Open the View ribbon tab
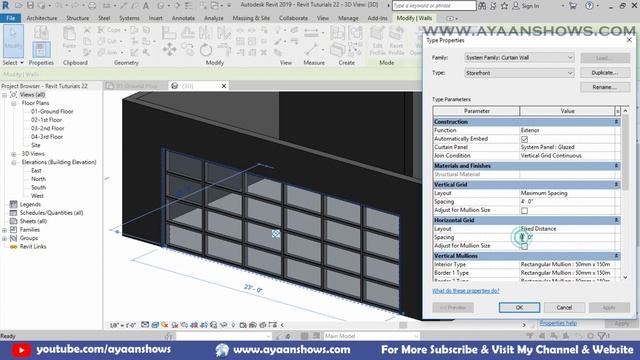The image size is (640, 360). tap(322, 18)
